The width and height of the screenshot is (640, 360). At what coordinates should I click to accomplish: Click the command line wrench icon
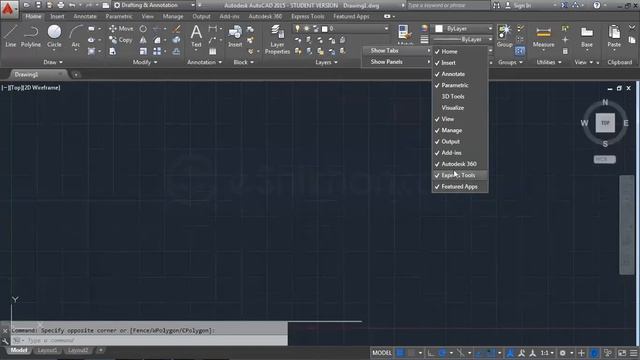point(5,340)
